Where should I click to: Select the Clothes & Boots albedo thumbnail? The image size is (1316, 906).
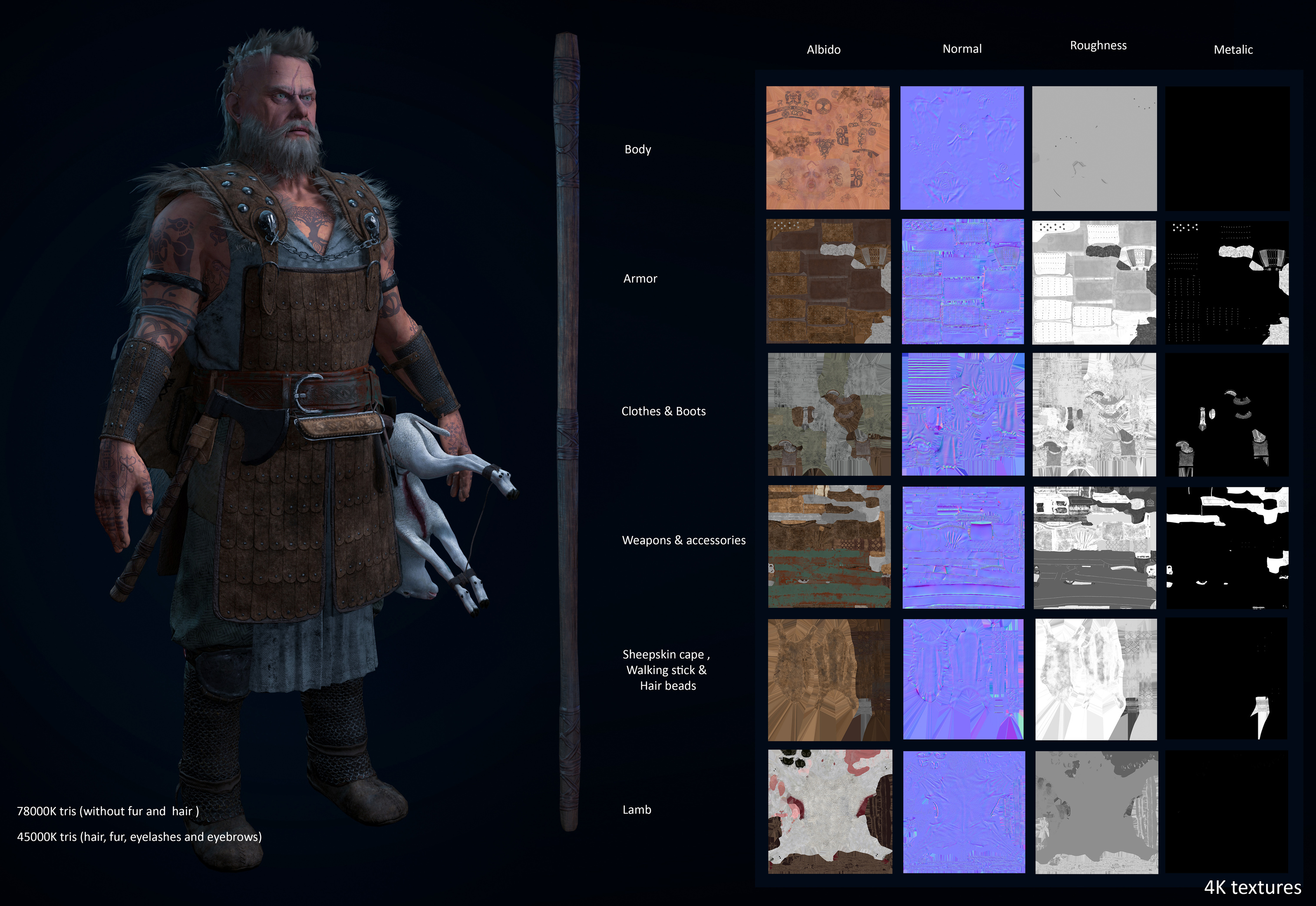(x=830, y=414)
